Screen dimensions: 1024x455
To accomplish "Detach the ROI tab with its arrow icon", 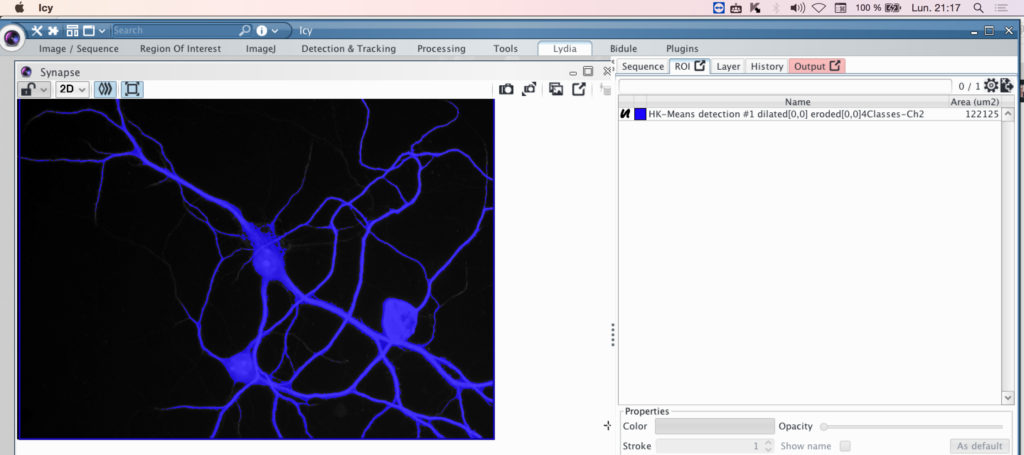I will [699, 66].
